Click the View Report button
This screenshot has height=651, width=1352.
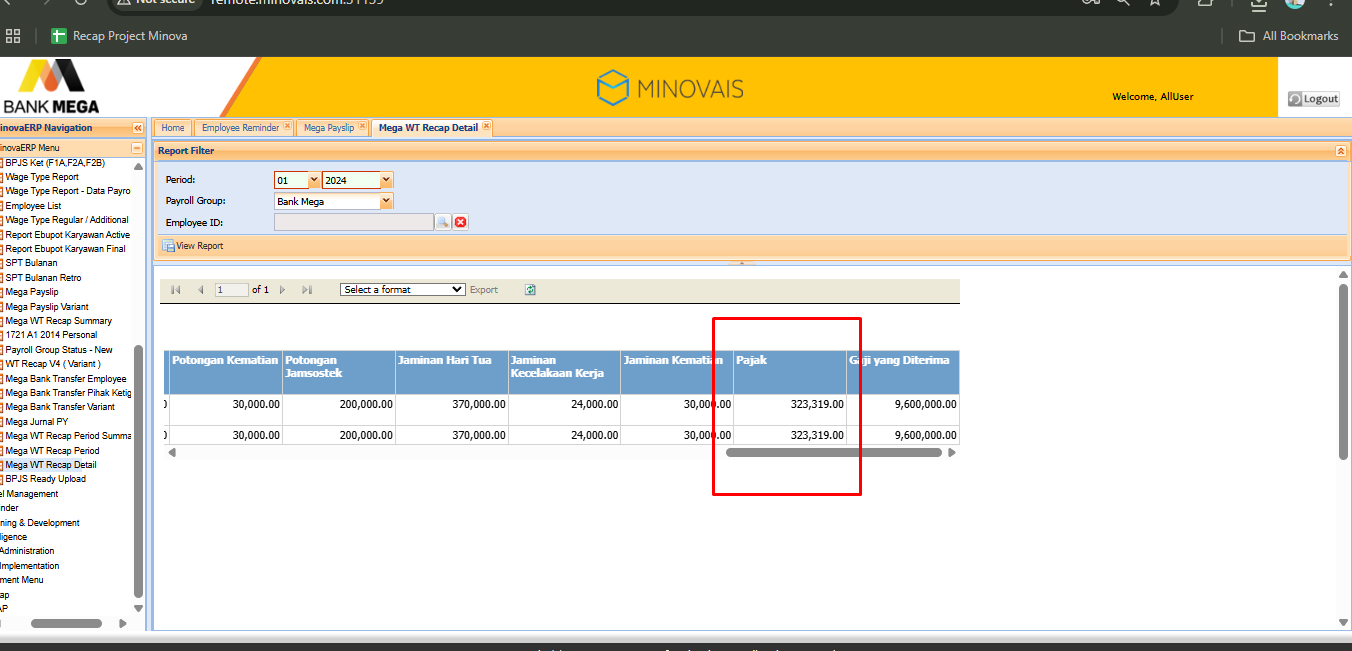pyautogui.click(x=193, y=246)
